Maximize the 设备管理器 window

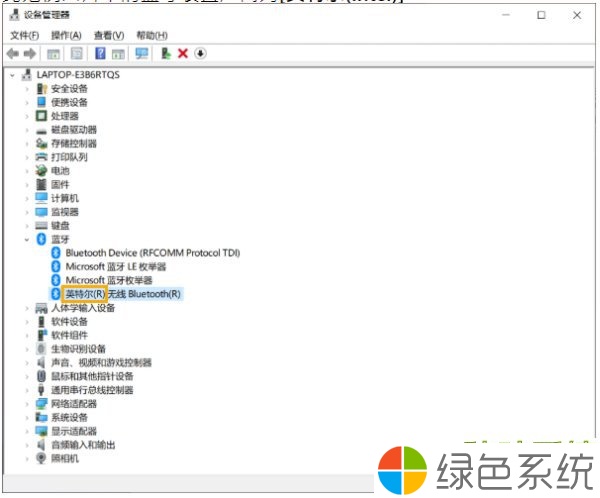[541, 15]
